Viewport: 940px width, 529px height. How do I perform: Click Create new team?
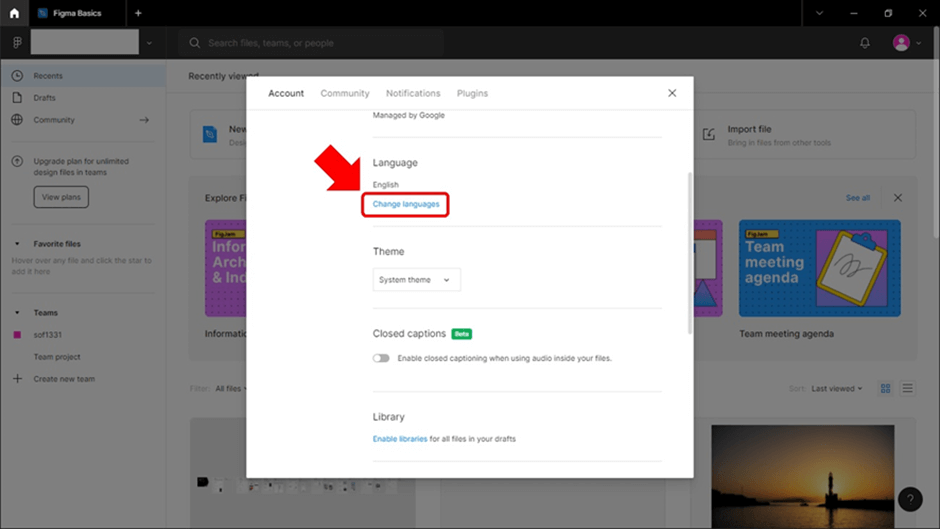coord(64,379)
